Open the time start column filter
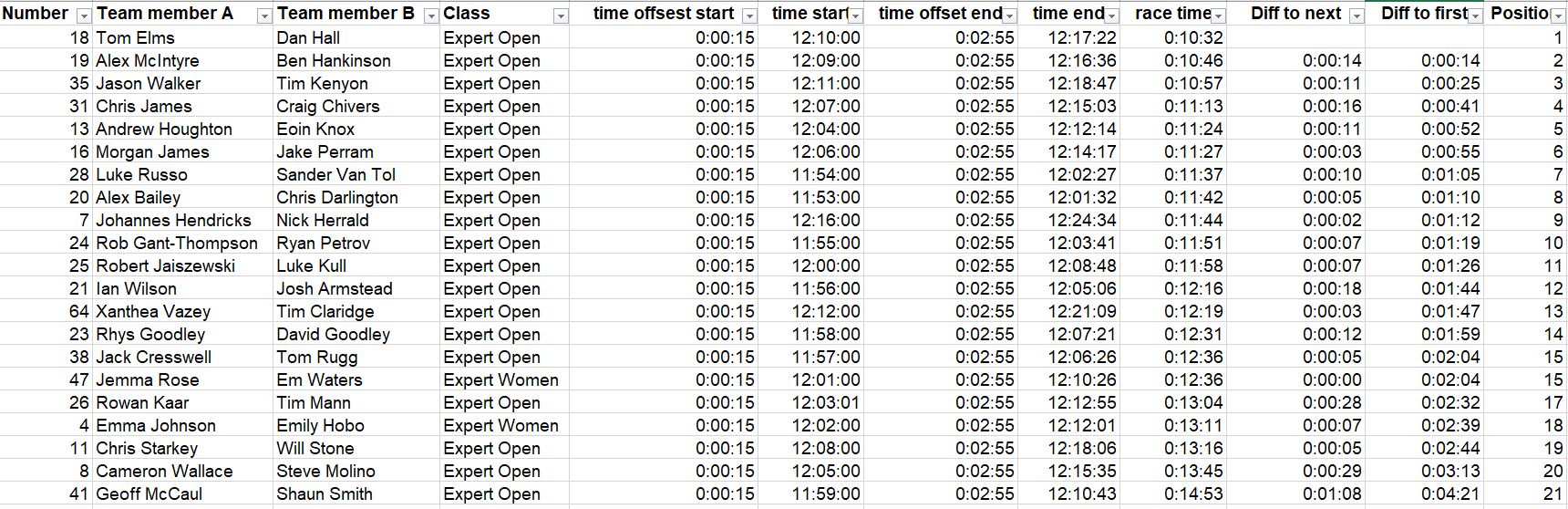 [x=855, y=16]
